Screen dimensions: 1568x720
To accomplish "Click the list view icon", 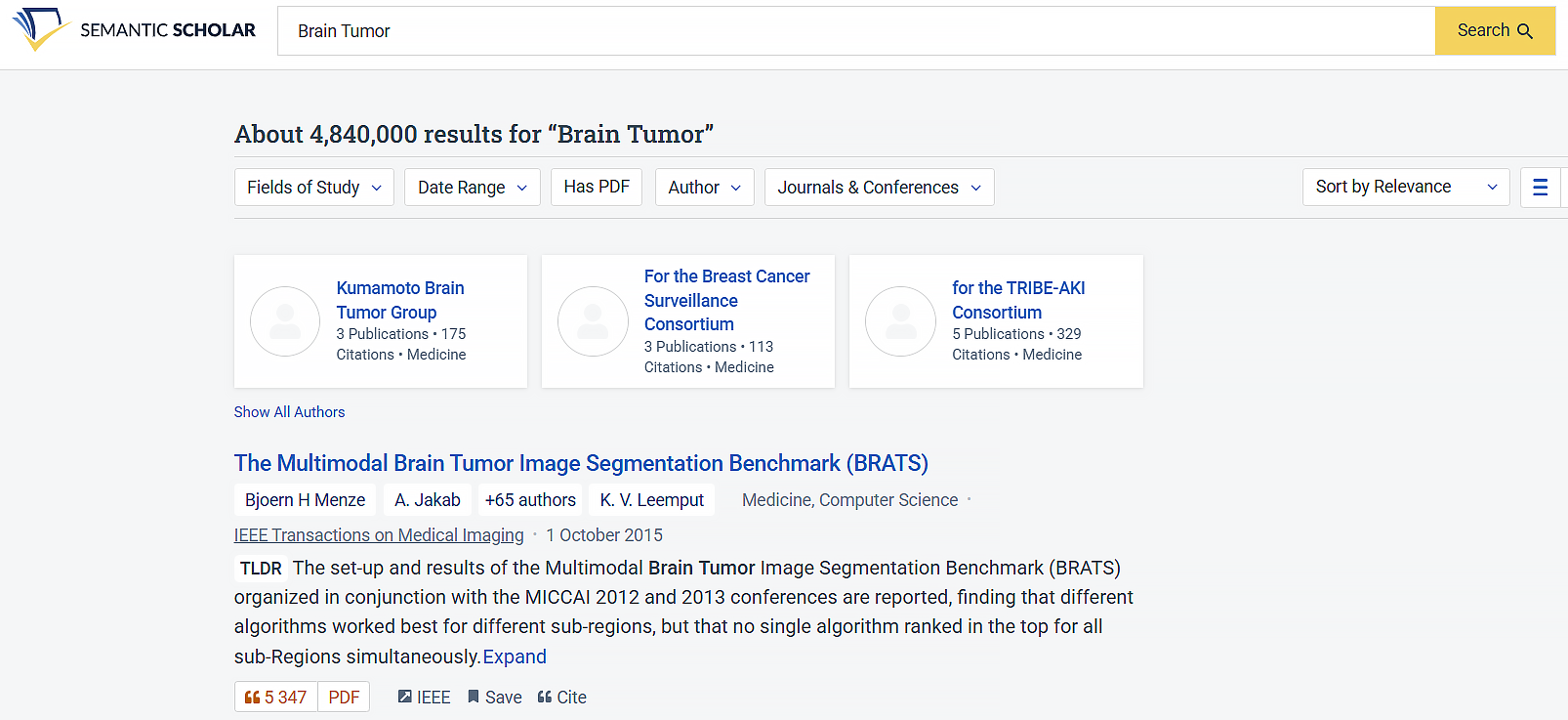I will click(x=1540, y=188).
